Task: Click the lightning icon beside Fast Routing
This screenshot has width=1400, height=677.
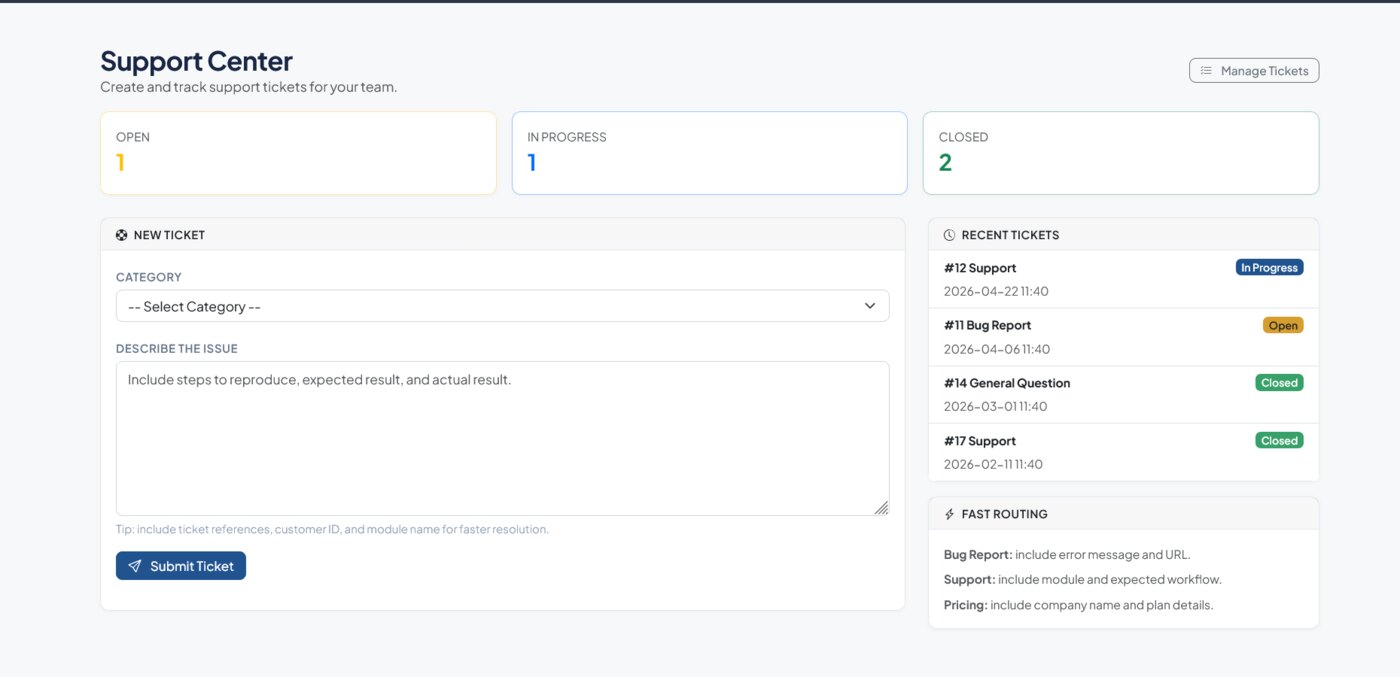Action: pyautogui.click(x=948, y=513)
